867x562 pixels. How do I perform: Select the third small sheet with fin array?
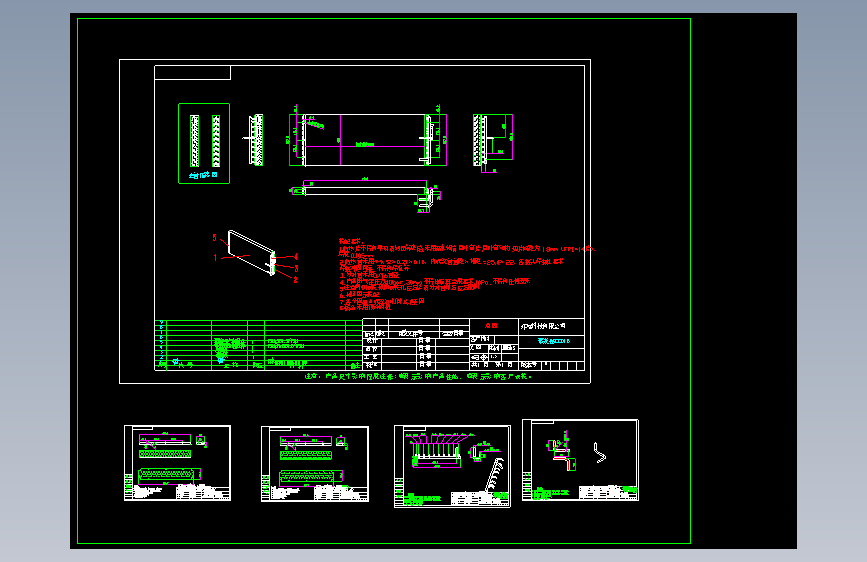click(x=452, y=466)
